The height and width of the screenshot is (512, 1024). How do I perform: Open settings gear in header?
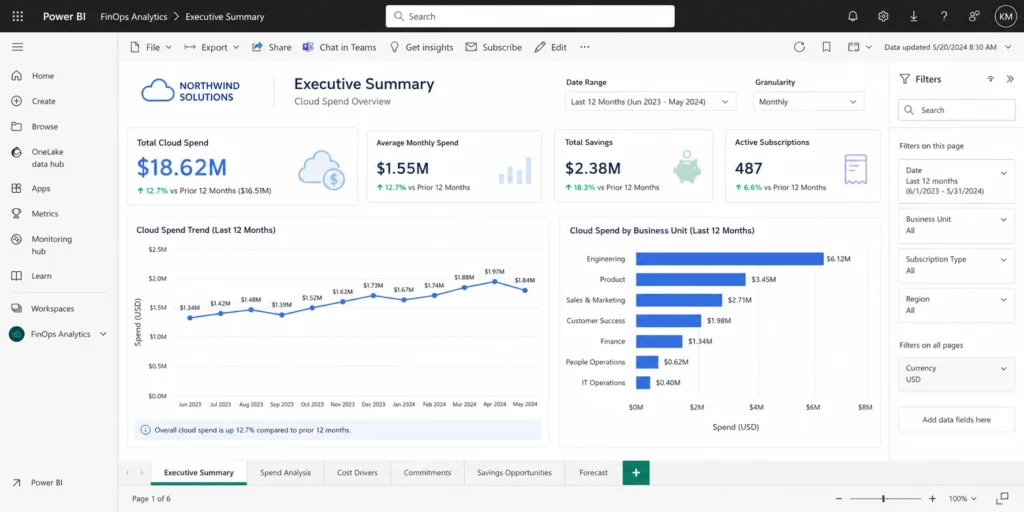click(x=883, y=16)
